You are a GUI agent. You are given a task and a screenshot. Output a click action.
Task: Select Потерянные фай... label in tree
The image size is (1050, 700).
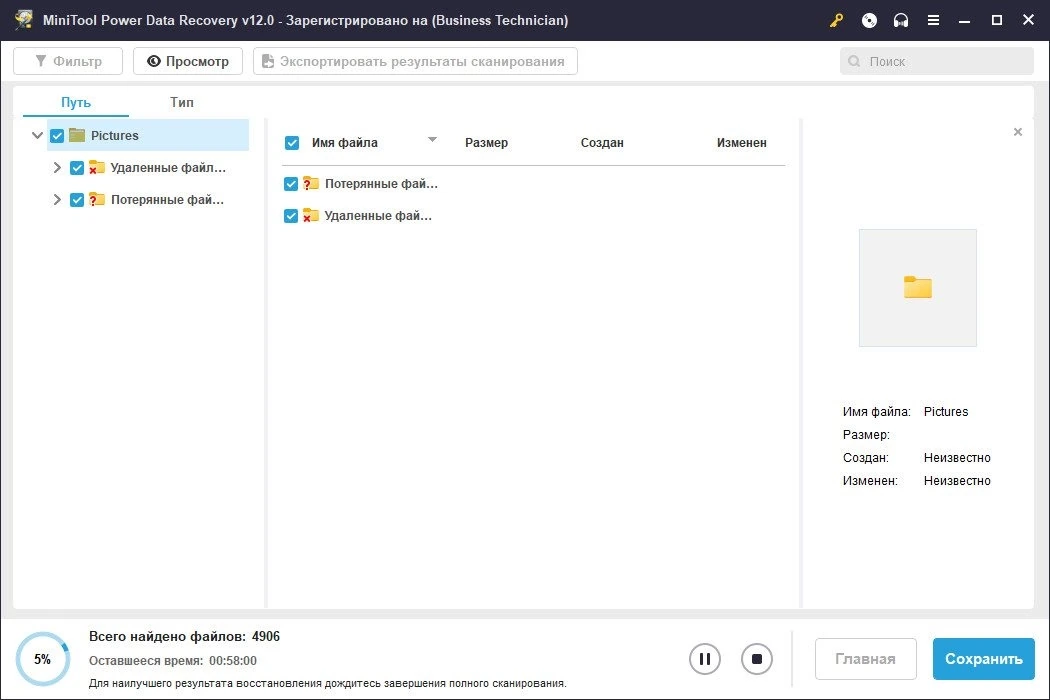pos(167,200)
